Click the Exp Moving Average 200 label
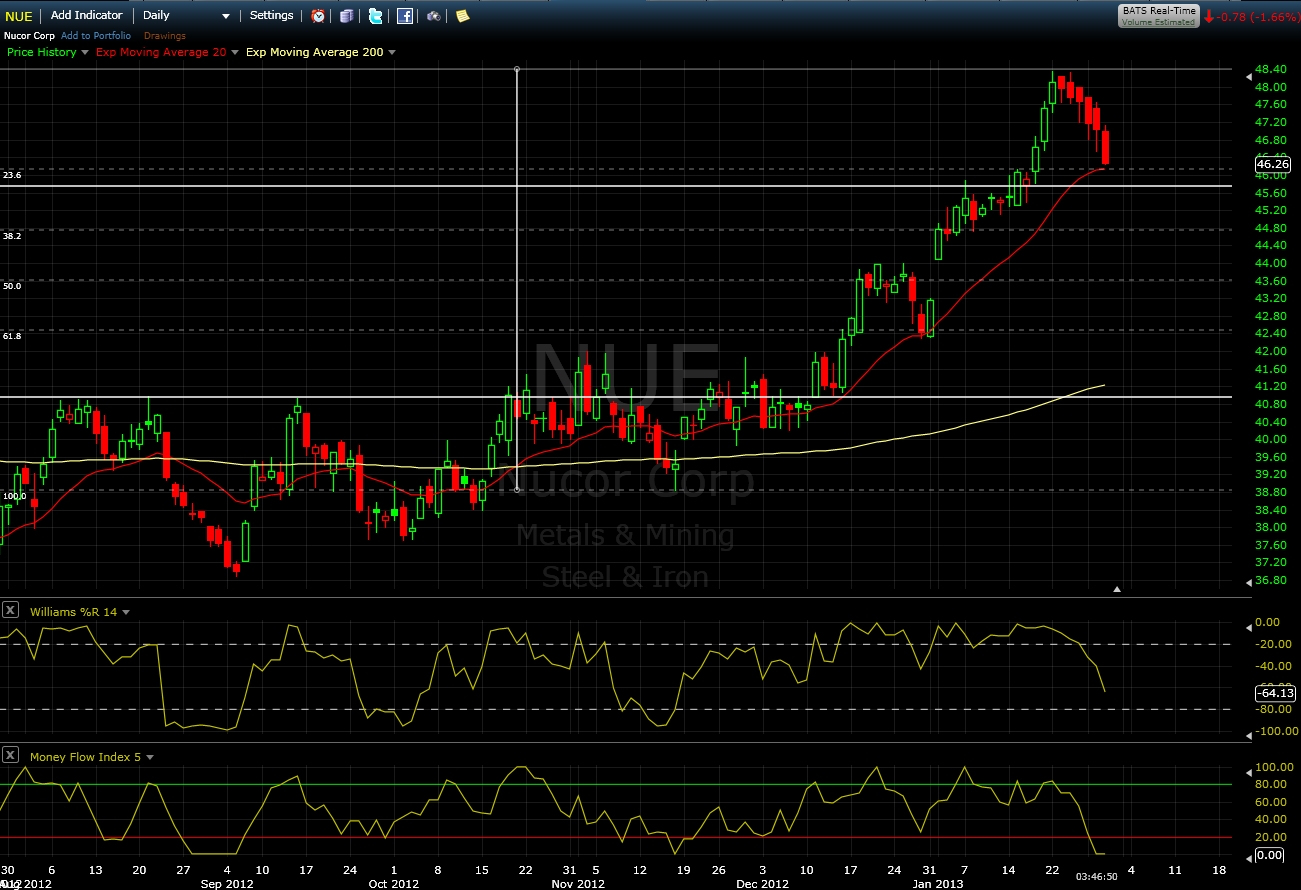The width and height of the screenshot is (1301, 890). click(x=314, y=52)
